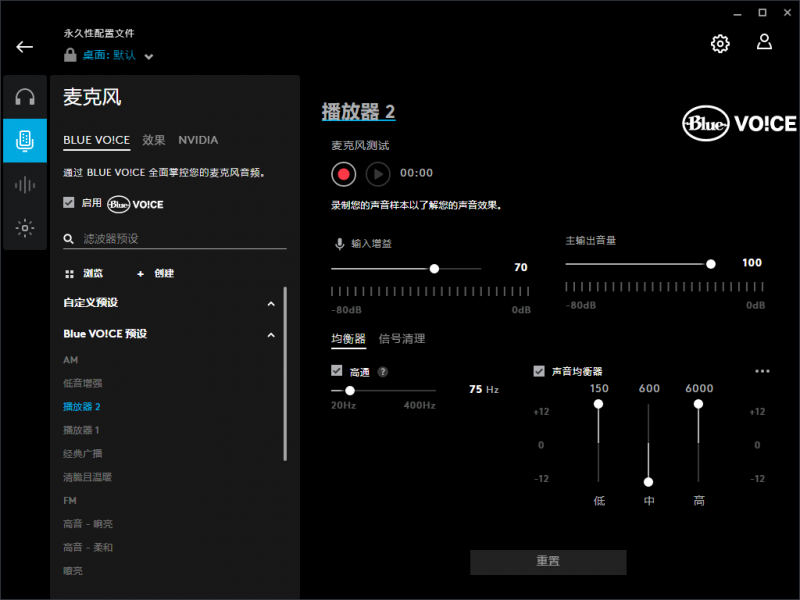The width and height of the screenshot is (800, 600).
Task: Open the user account icon
Action: click(764, 42)
